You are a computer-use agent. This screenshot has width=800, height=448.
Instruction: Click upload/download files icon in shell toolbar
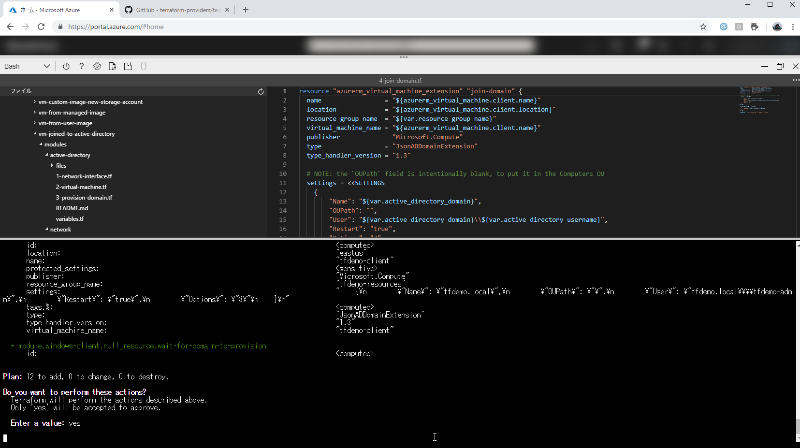pyautogui.click(x=112, y=66)
